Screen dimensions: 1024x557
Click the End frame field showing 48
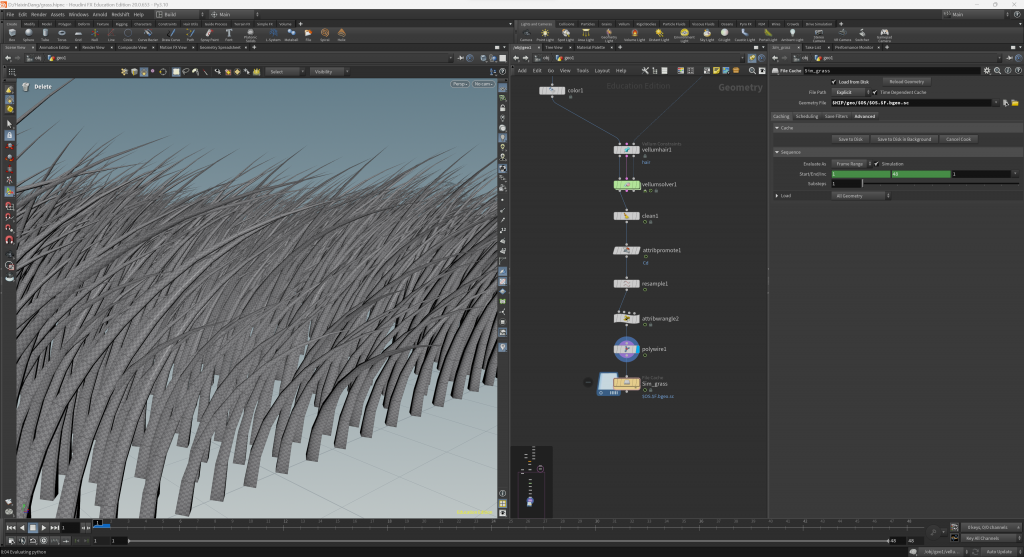[921, 174]
